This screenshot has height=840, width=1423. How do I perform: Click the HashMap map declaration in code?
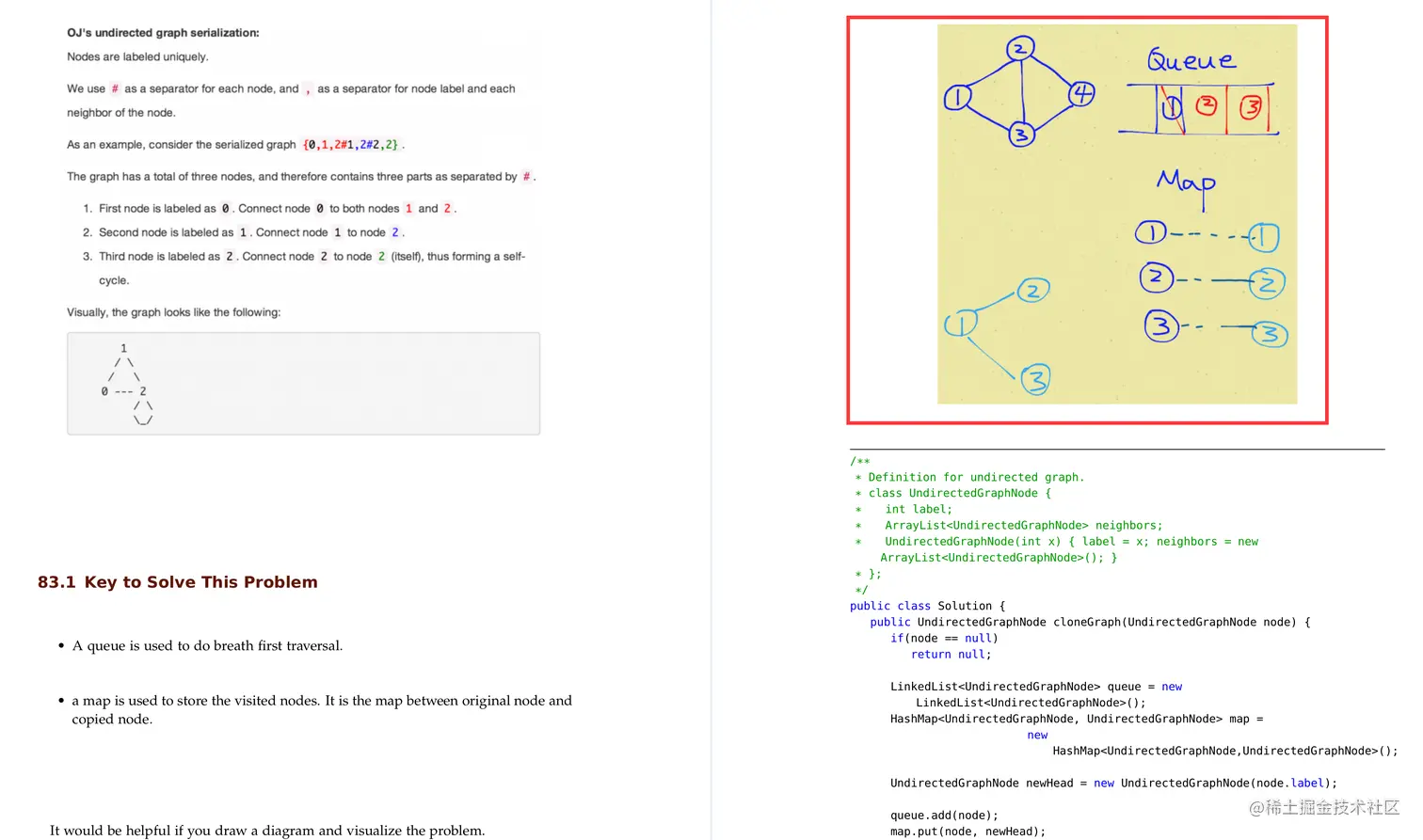pos(1076,719)
